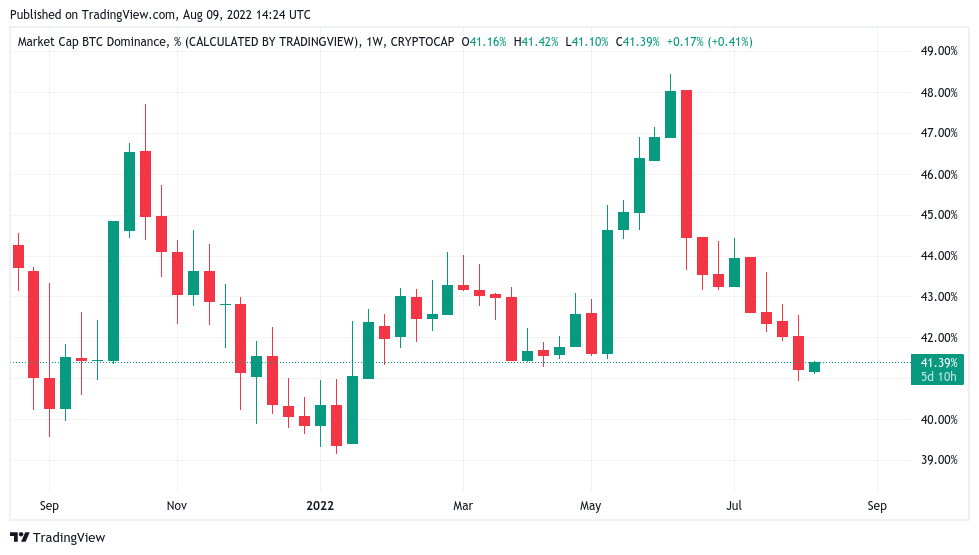This screenshot has width=979, height=555.
Task: Click the May label on time axis
Action: [x=591, y=506]
